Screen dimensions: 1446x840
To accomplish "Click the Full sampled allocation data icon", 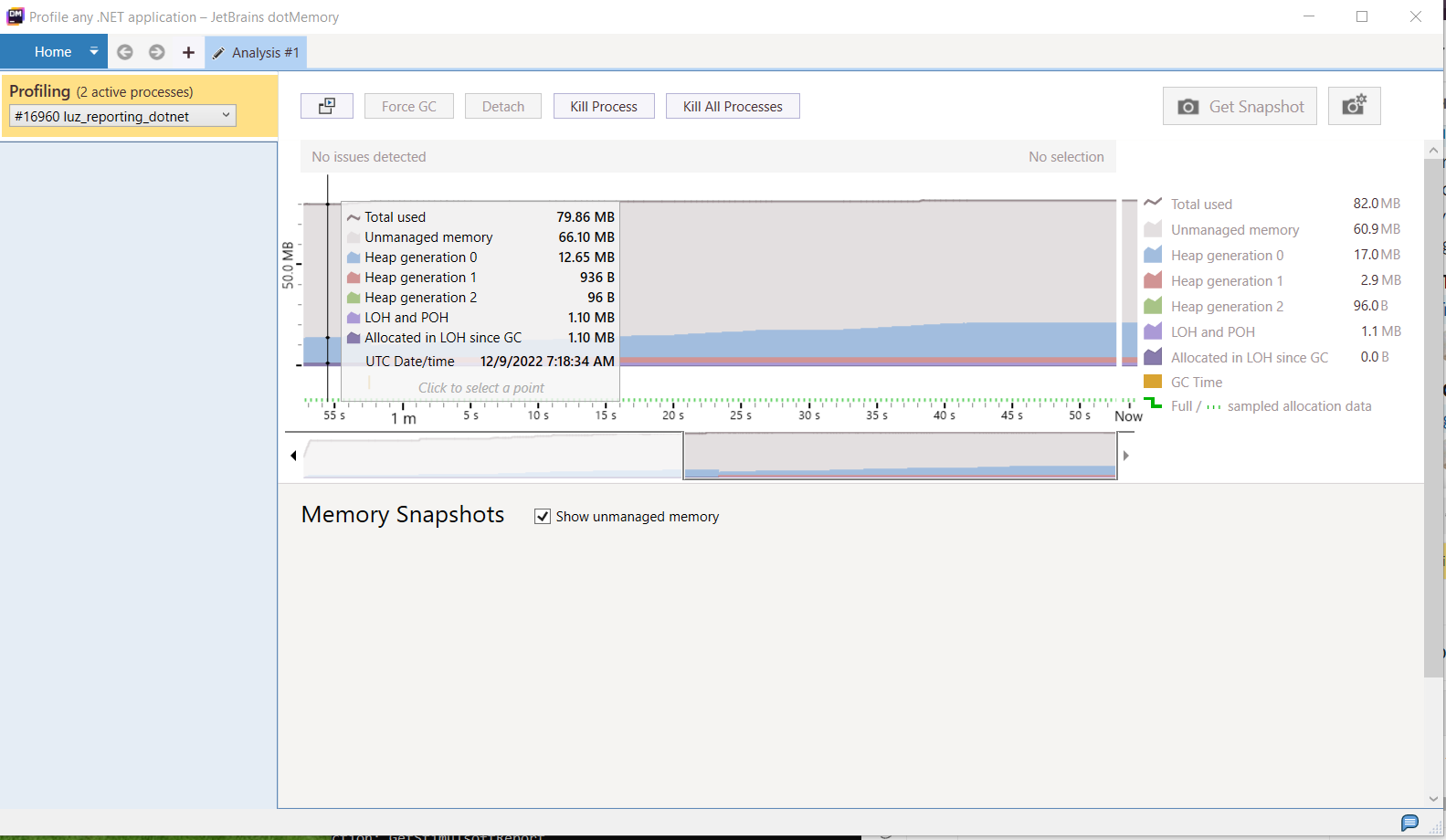I will coord(1153,404).
